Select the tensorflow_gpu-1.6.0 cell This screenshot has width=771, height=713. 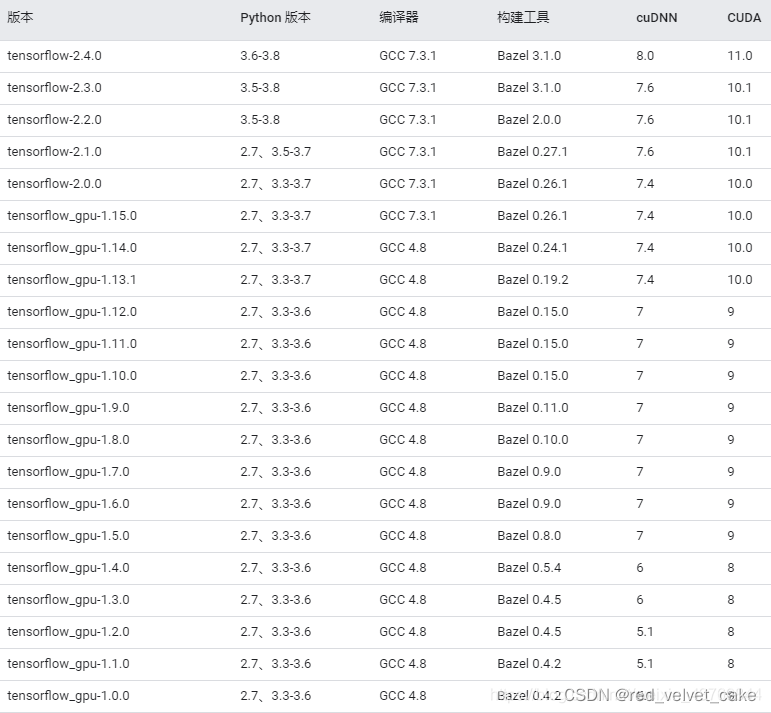click(x=68, y=504)
